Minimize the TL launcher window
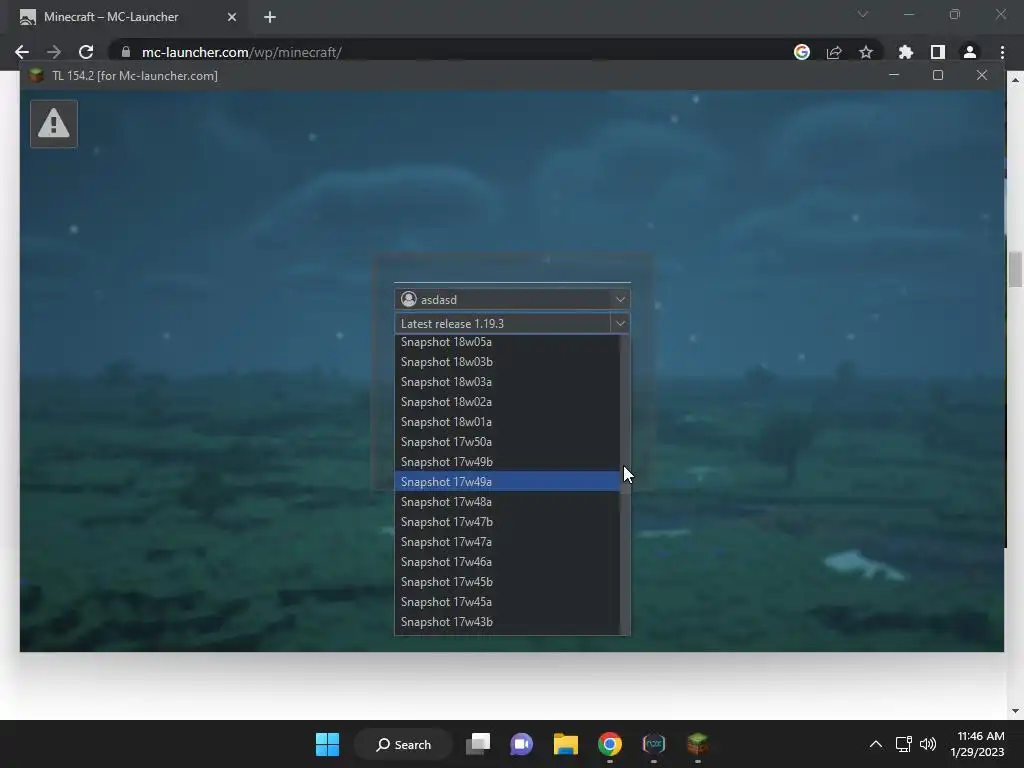 (894, 75)
